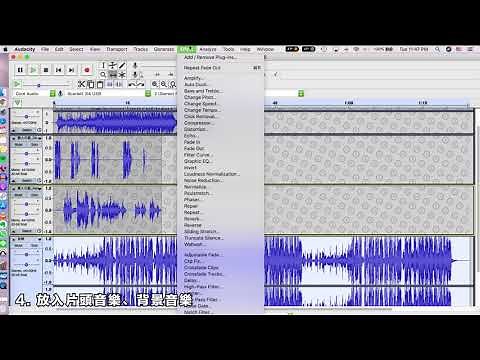Viewport: 480px width, 360px height.
Task: Select the Multi-Tool asterisk icon
Action: [x=122, y=75]
